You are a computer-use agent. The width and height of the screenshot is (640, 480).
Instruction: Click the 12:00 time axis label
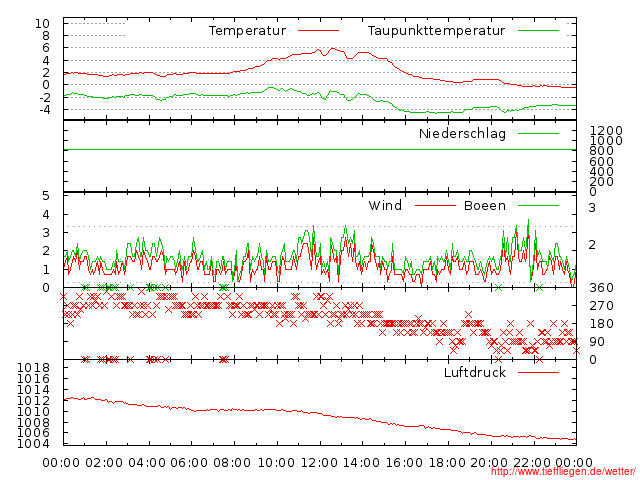point(320,462)
